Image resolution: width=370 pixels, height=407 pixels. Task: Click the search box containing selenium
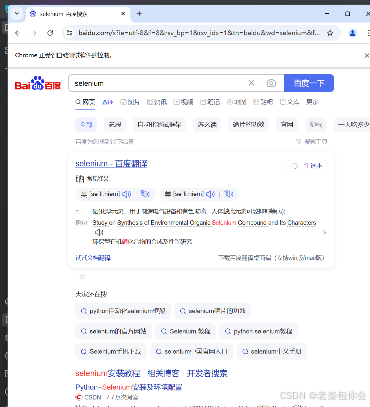(x=159, y=83)
